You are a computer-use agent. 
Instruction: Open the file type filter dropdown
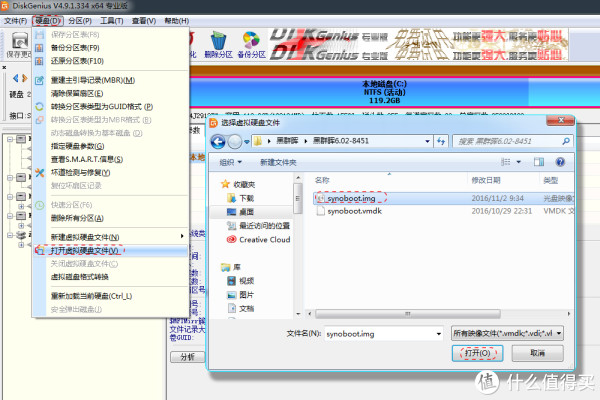559,333
